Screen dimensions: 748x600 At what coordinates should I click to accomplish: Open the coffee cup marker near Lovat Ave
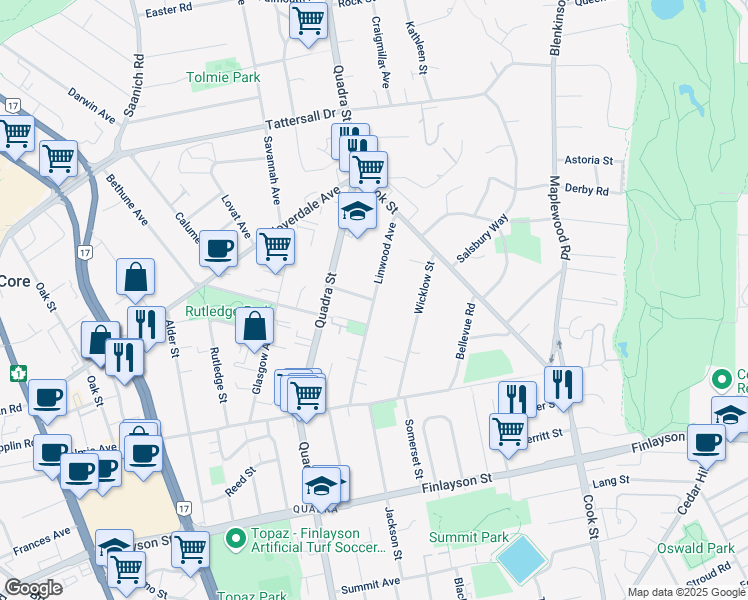(218, 248)
